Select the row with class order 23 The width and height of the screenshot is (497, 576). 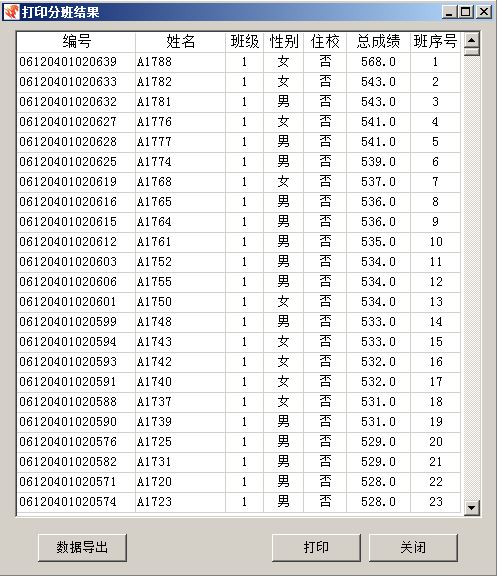click(x=239, y=502)
